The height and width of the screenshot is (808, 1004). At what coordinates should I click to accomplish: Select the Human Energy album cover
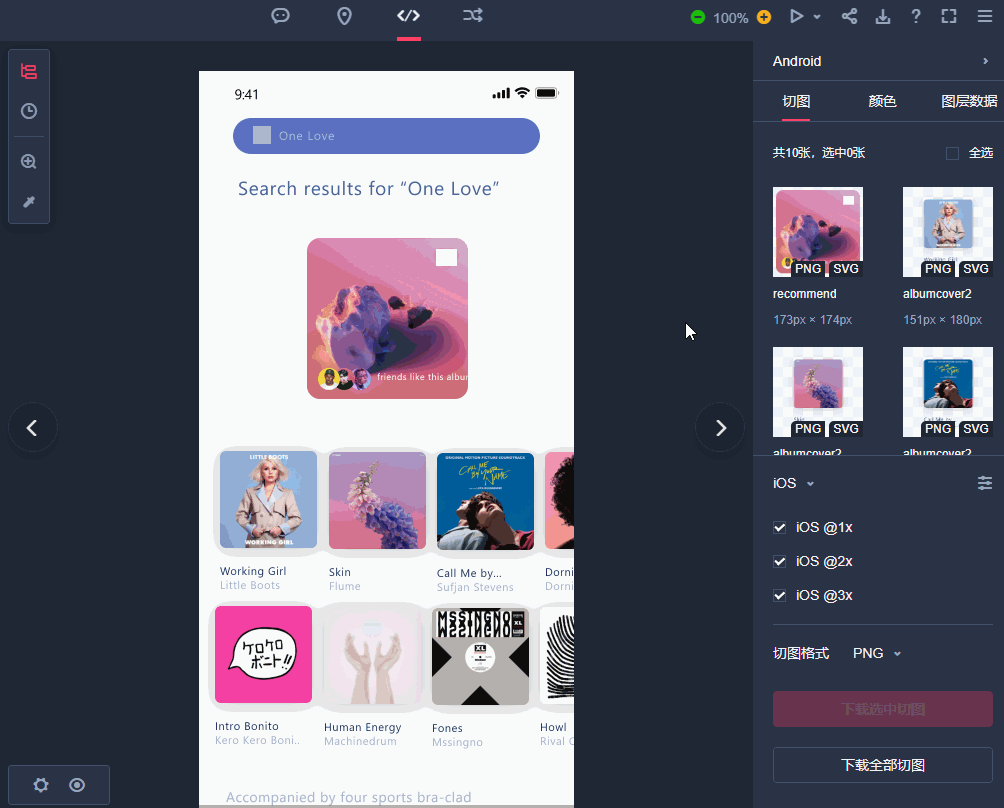click(372, 656)
